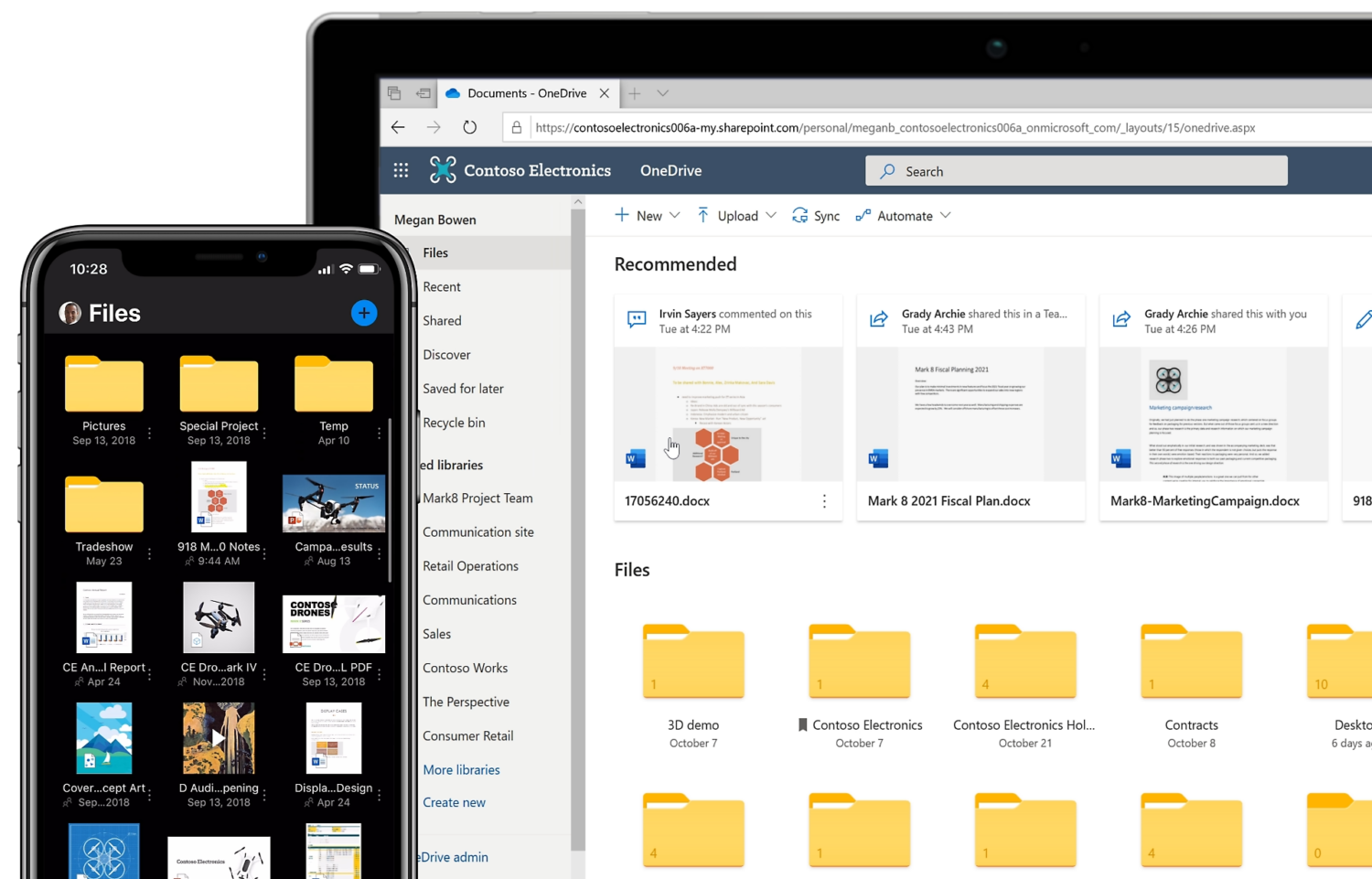Click the comment icon on the 17056240.docx card
Image resolution: width=1372 pixels, height=879 pixels.
click(637, 319)
